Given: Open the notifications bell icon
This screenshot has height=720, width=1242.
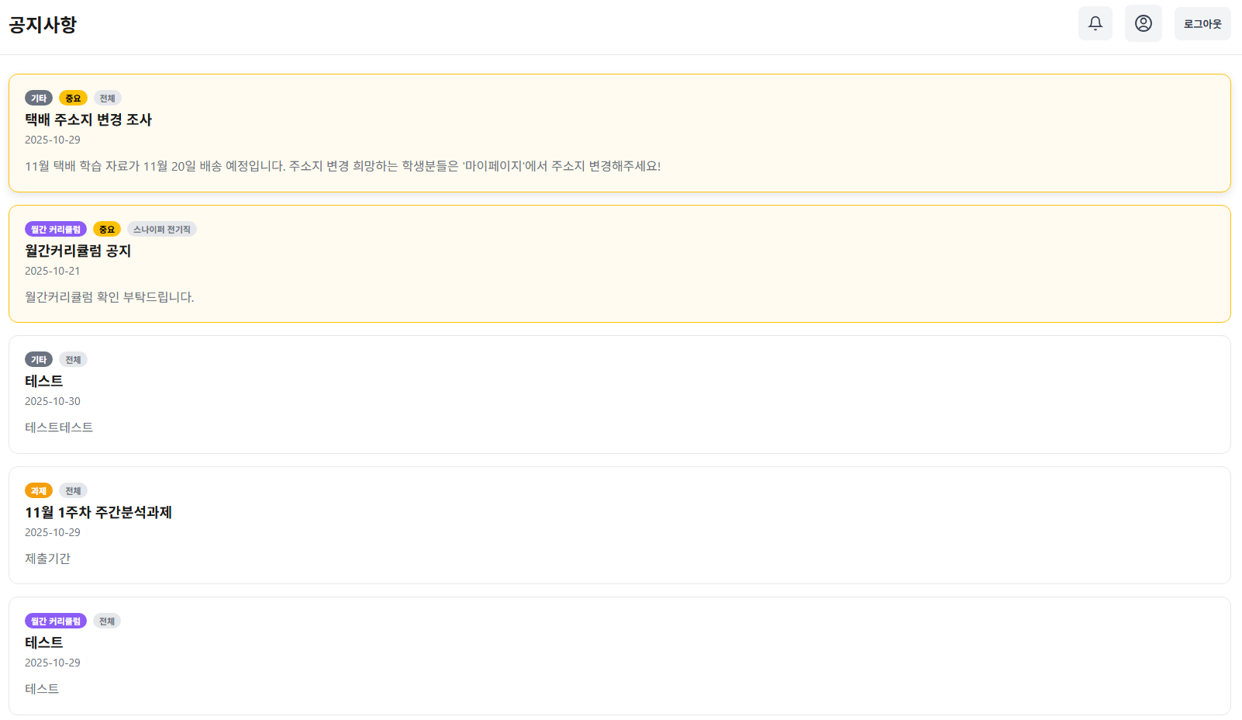Looking at the screenshot, I should (1095, 23).
